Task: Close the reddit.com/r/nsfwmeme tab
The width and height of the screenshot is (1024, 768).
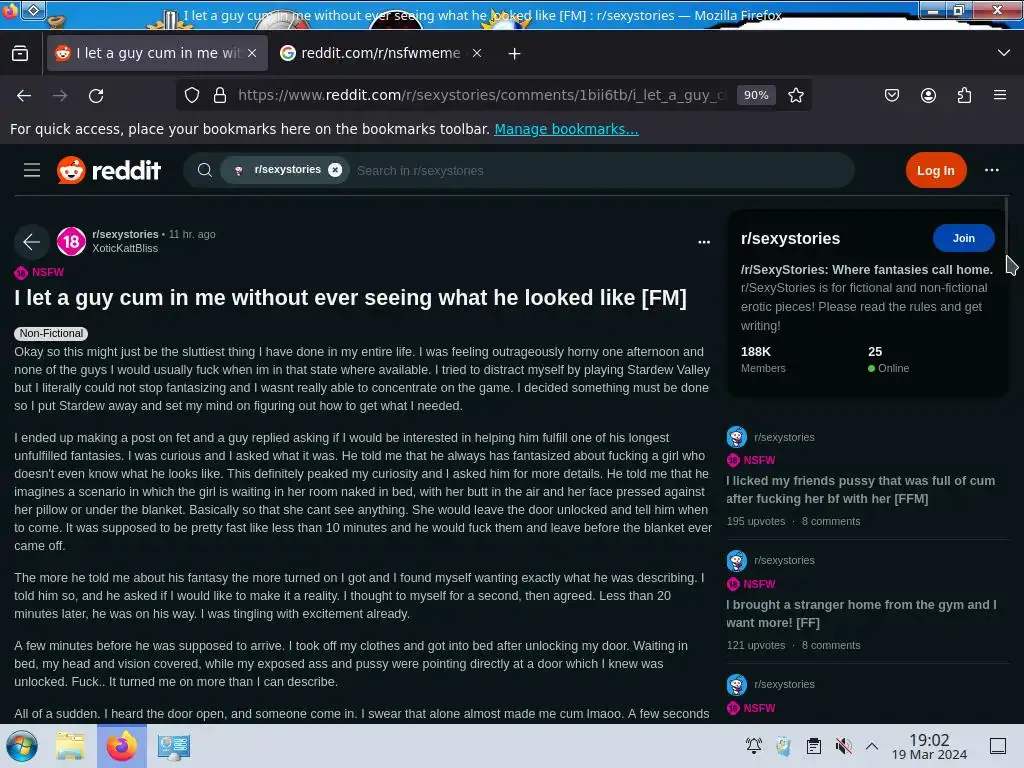Action: (x=477, y=53)
